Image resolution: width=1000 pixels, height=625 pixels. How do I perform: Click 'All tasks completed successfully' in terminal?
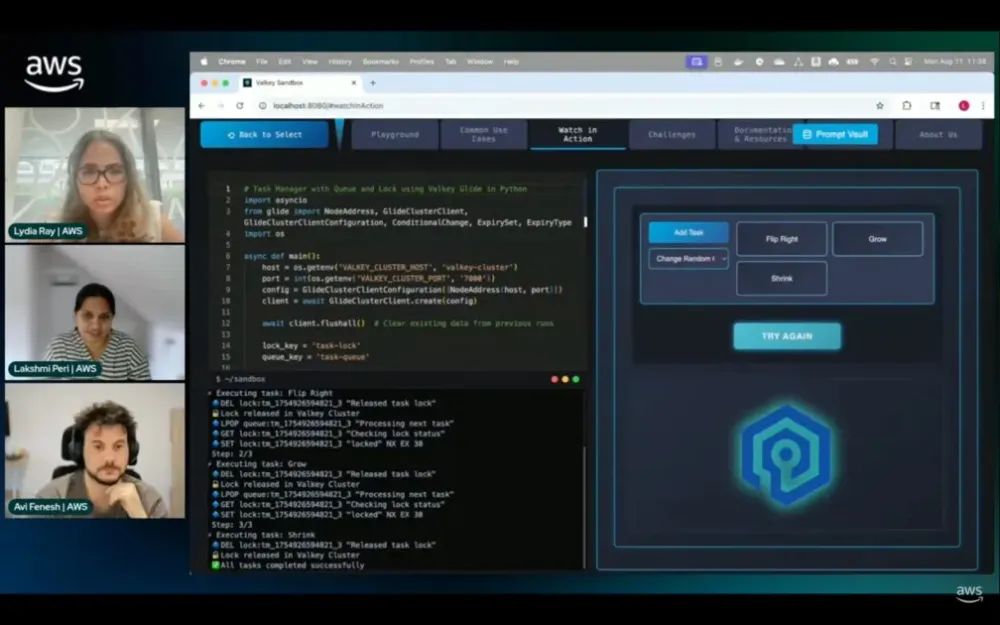288,565
